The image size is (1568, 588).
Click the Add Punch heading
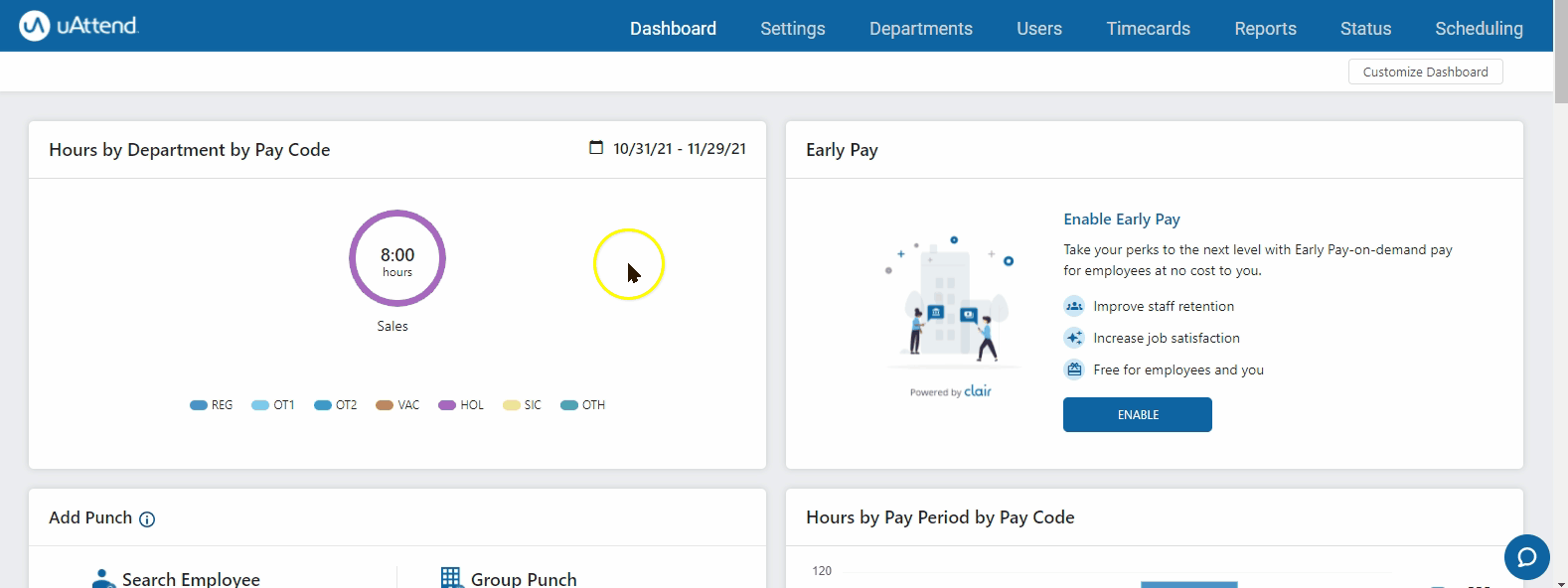coord(90,517)
